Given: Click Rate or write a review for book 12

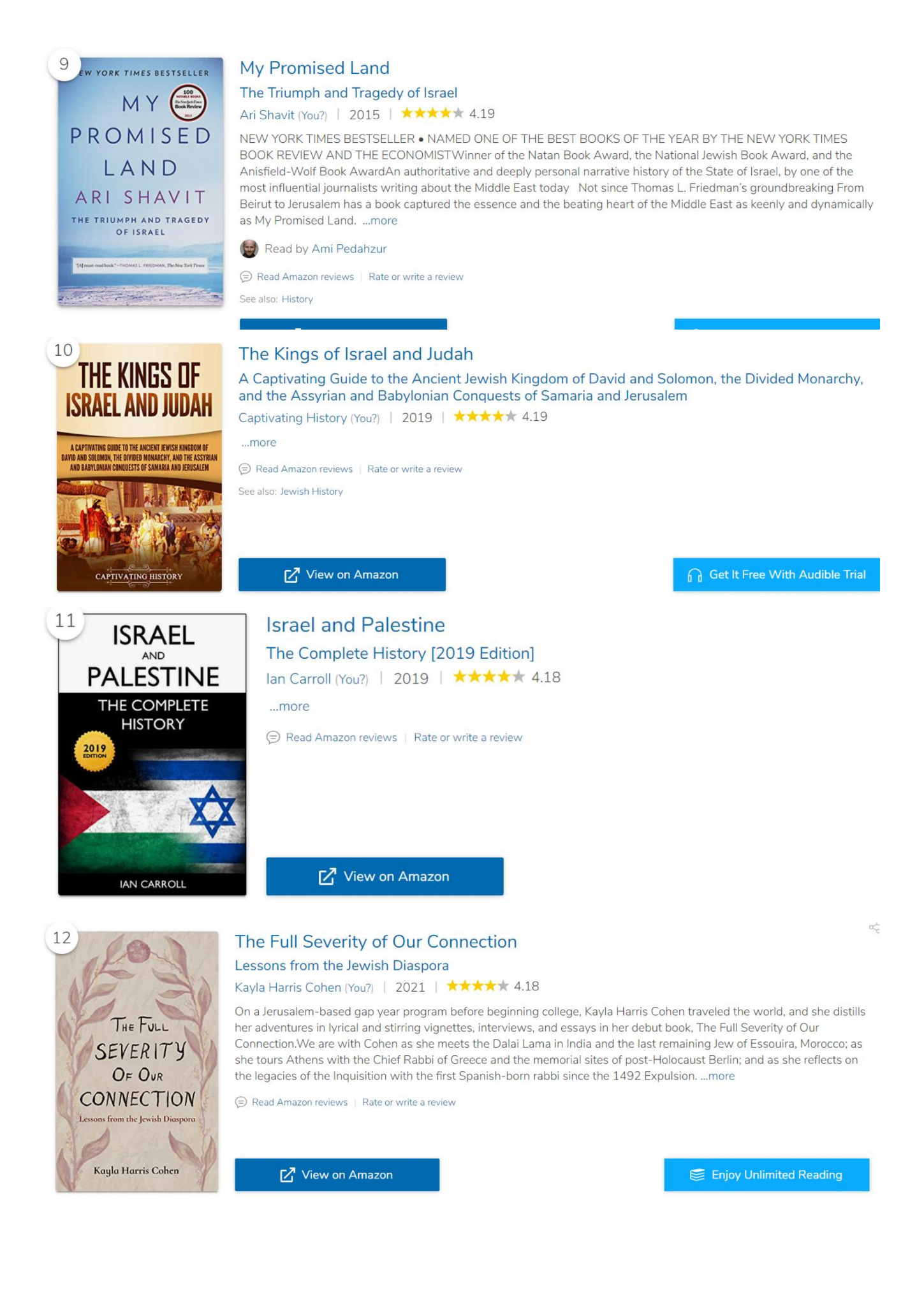Looking at the screenshot, I should (x=409, y=1102).
